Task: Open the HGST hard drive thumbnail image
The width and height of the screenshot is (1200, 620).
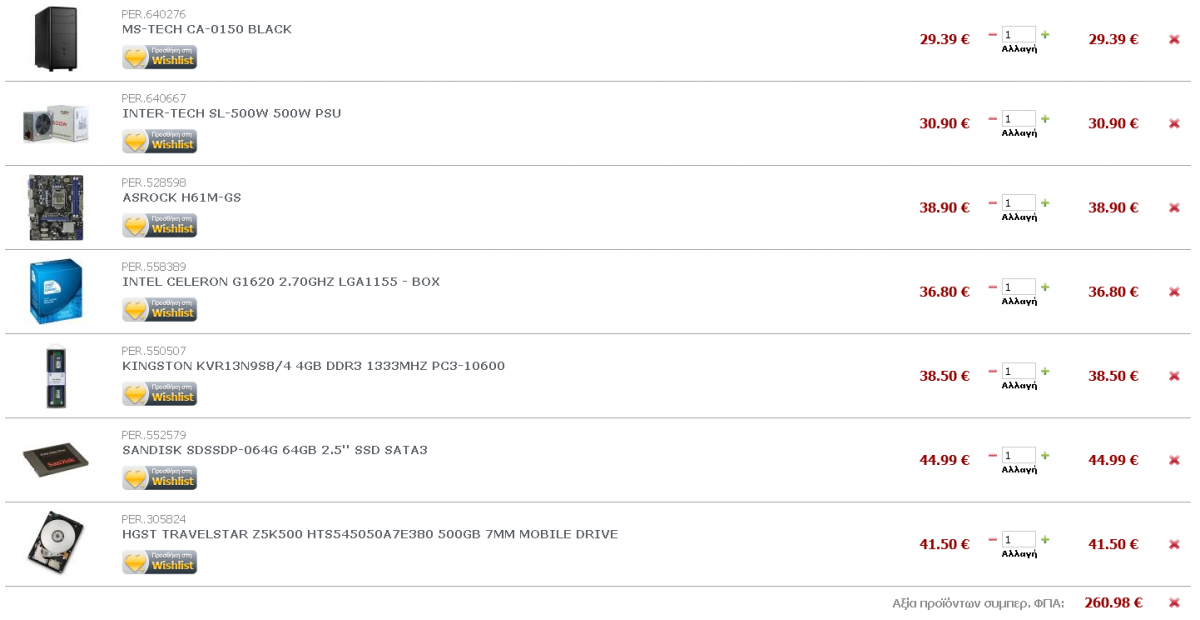Action: coord(56,543)
